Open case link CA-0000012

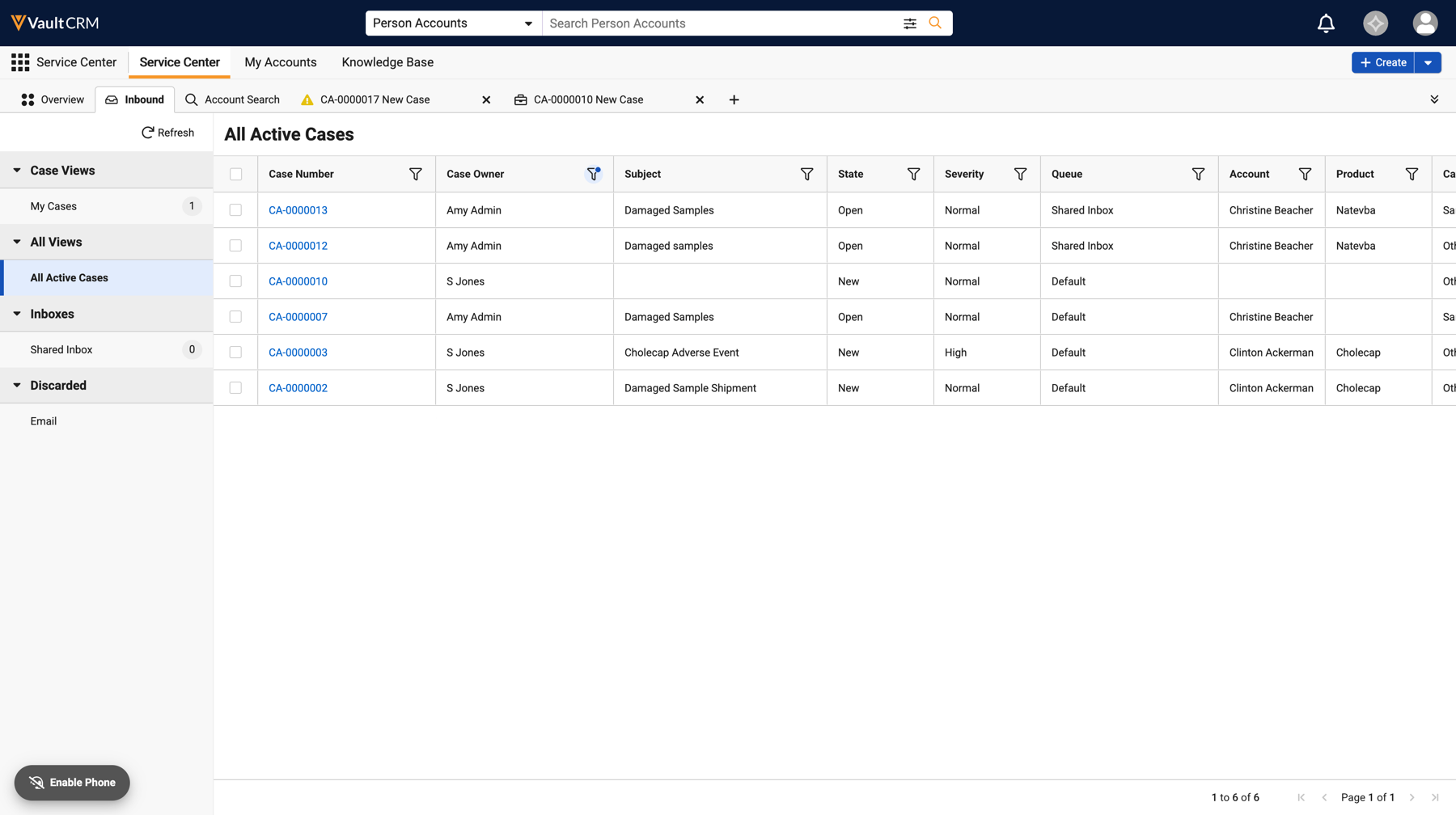pyautogui.click(x=298, y=246)
